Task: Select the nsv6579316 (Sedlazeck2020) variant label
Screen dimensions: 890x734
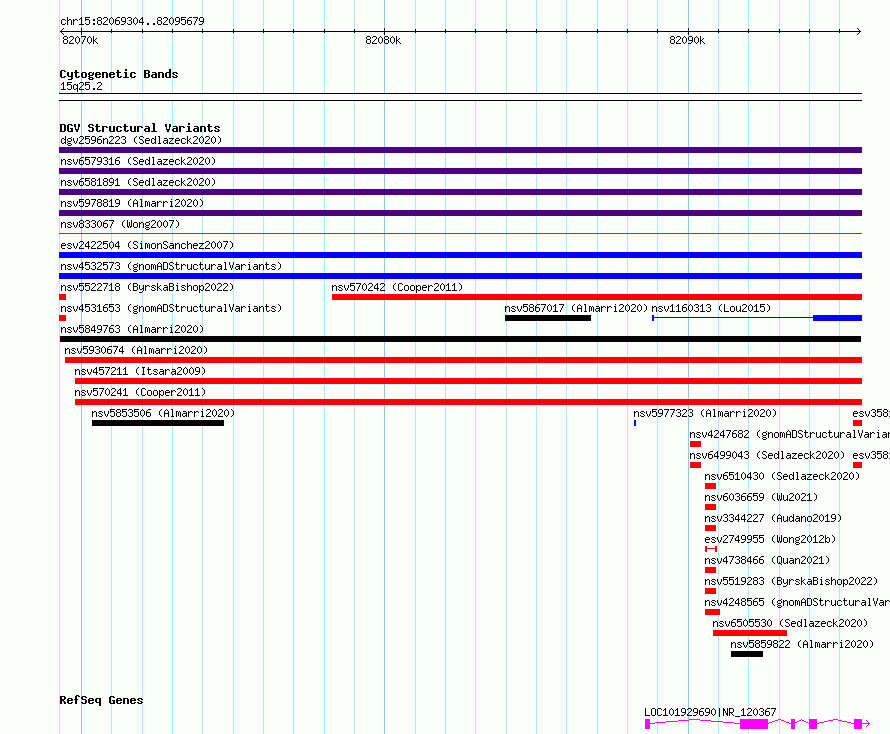Action: 138,161
